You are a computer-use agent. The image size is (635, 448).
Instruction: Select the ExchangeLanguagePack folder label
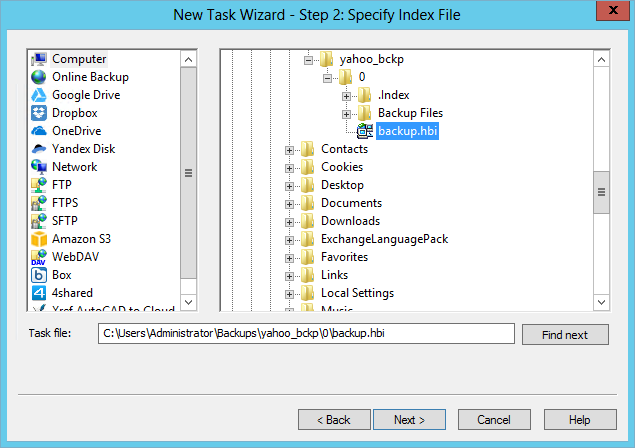click(x=384, y=239)
